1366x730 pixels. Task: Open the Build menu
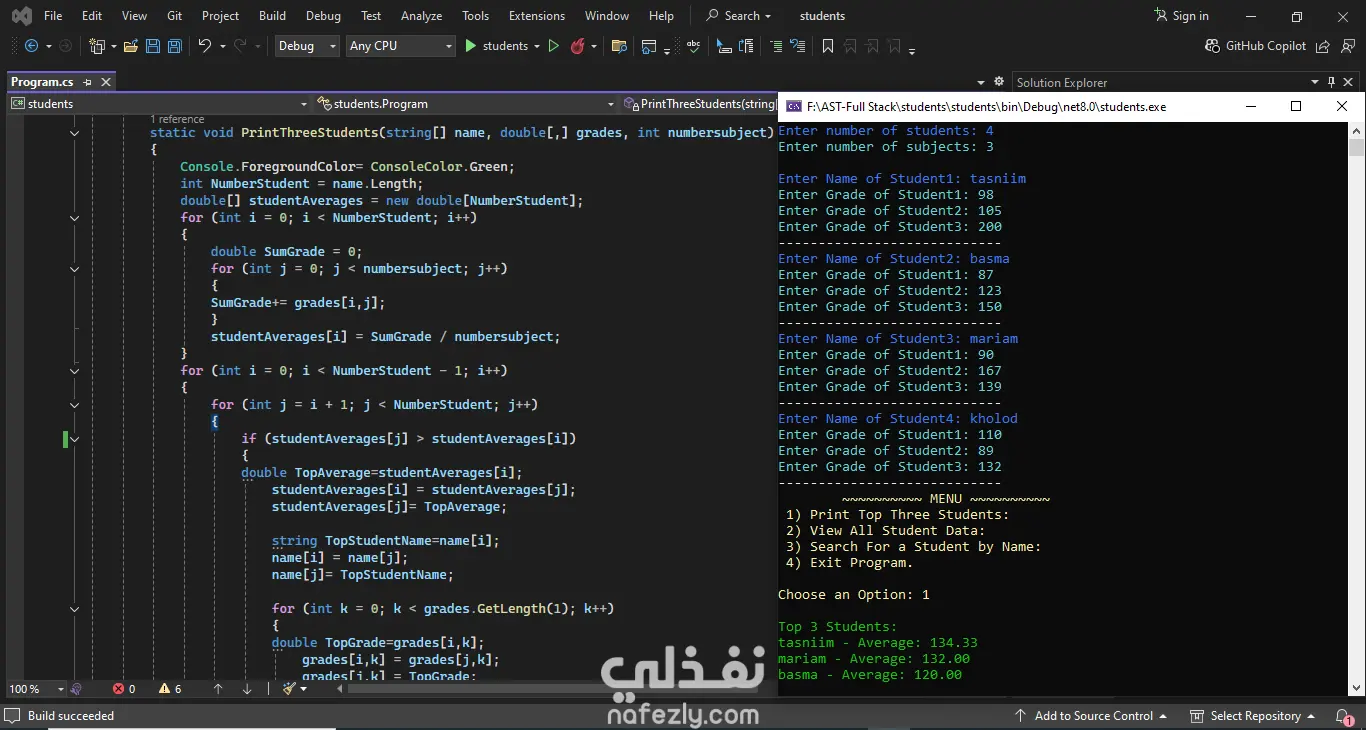272,16
